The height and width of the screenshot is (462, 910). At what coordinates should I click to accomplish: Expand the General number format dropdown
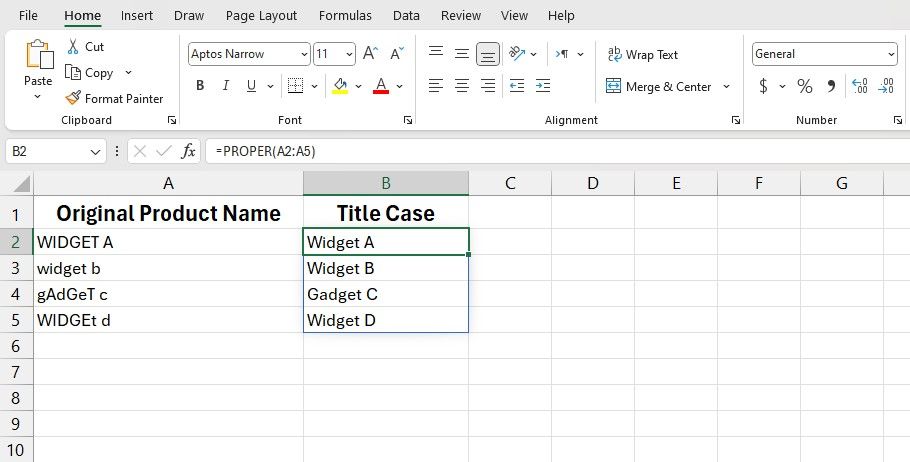pyautogui.click(x=891, y=55)
